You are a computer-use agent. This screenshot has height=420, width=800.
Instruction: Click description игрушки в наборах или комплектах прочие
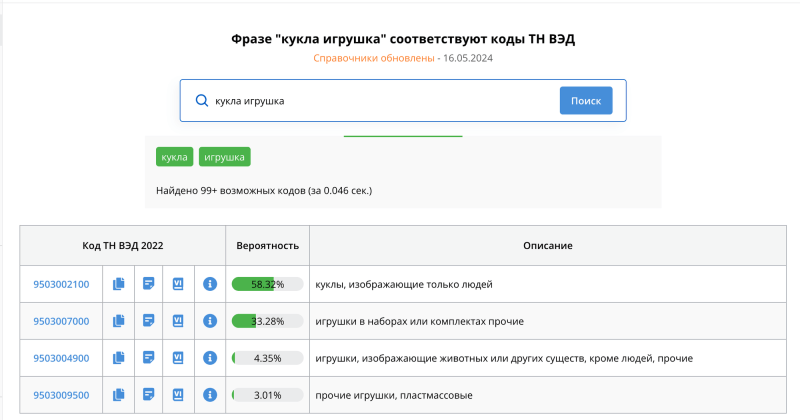pos(419,322)
